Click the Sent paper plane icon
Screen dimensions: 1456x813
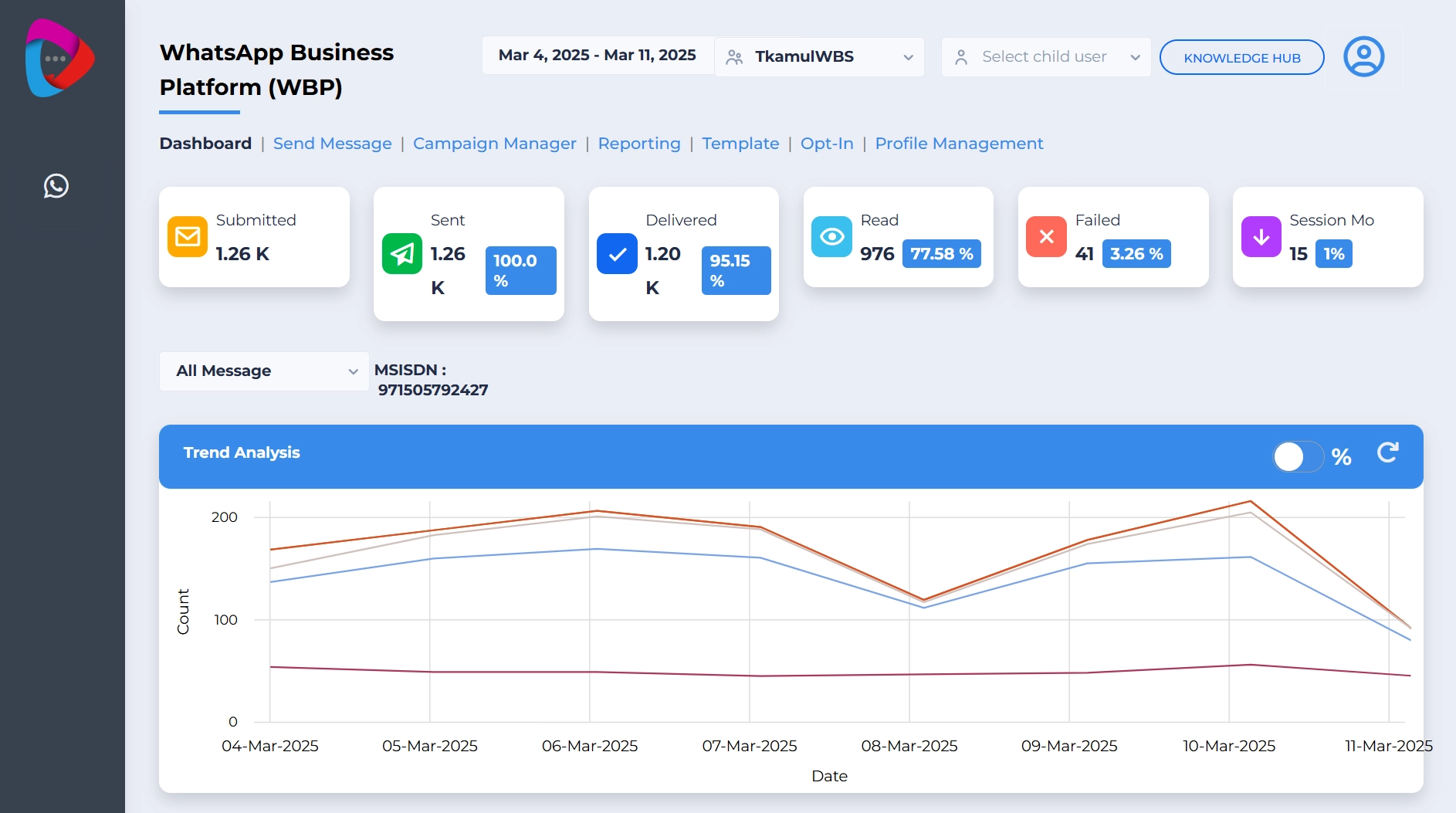point(402,253)
